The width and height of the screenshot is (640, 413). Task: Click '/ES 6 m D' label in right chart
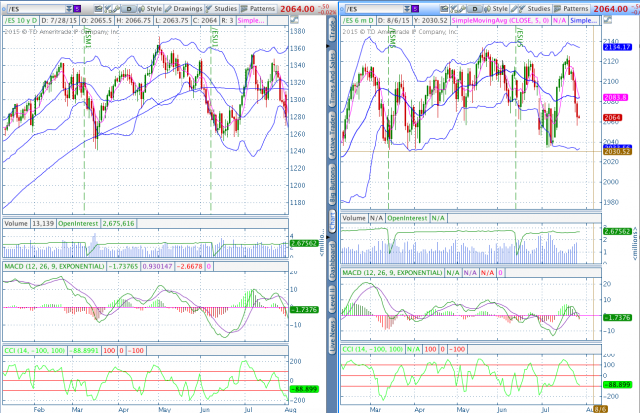pos(358,20)
